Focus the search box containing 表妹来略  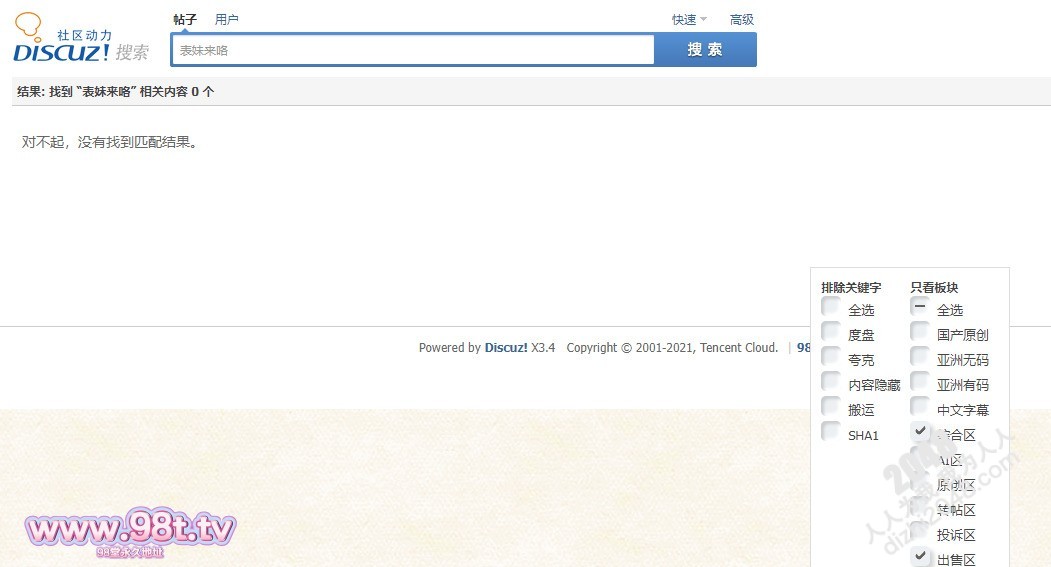click(412, 49)
